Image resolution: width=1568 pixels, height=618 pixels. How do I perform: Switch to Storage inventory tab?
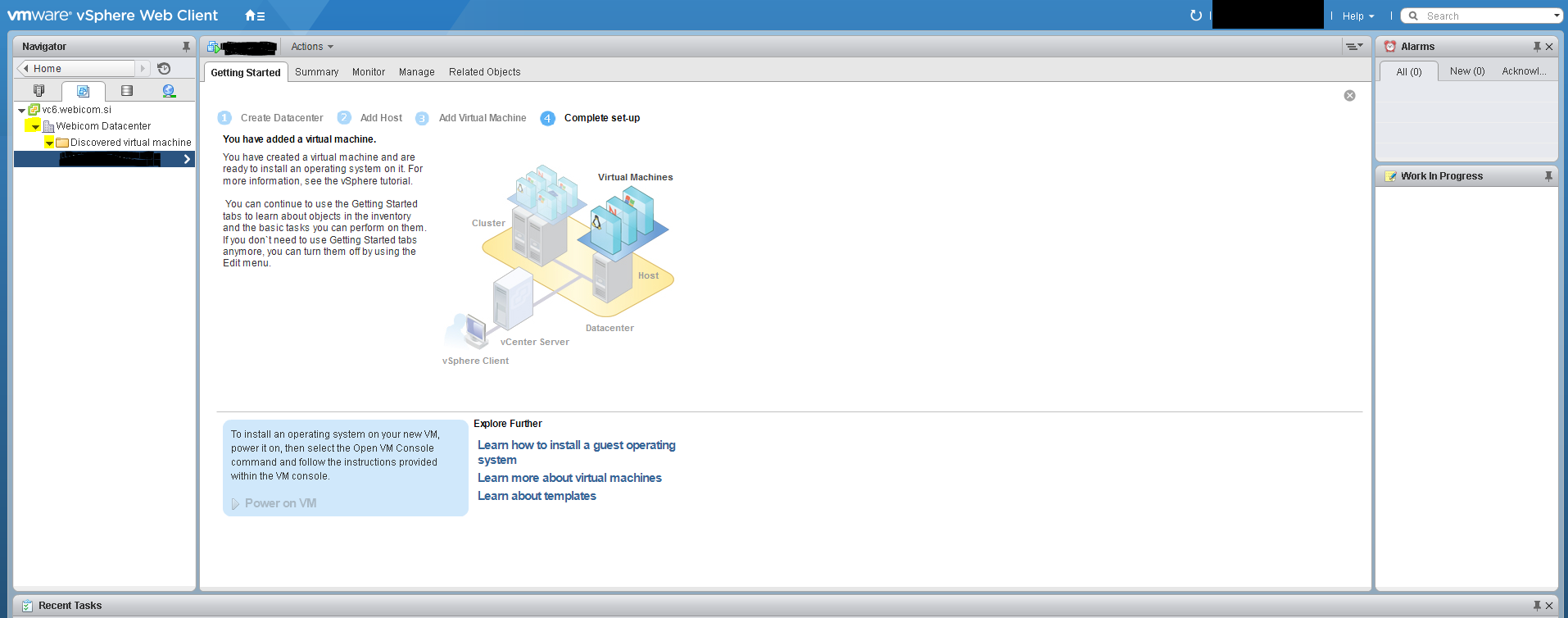126,91
